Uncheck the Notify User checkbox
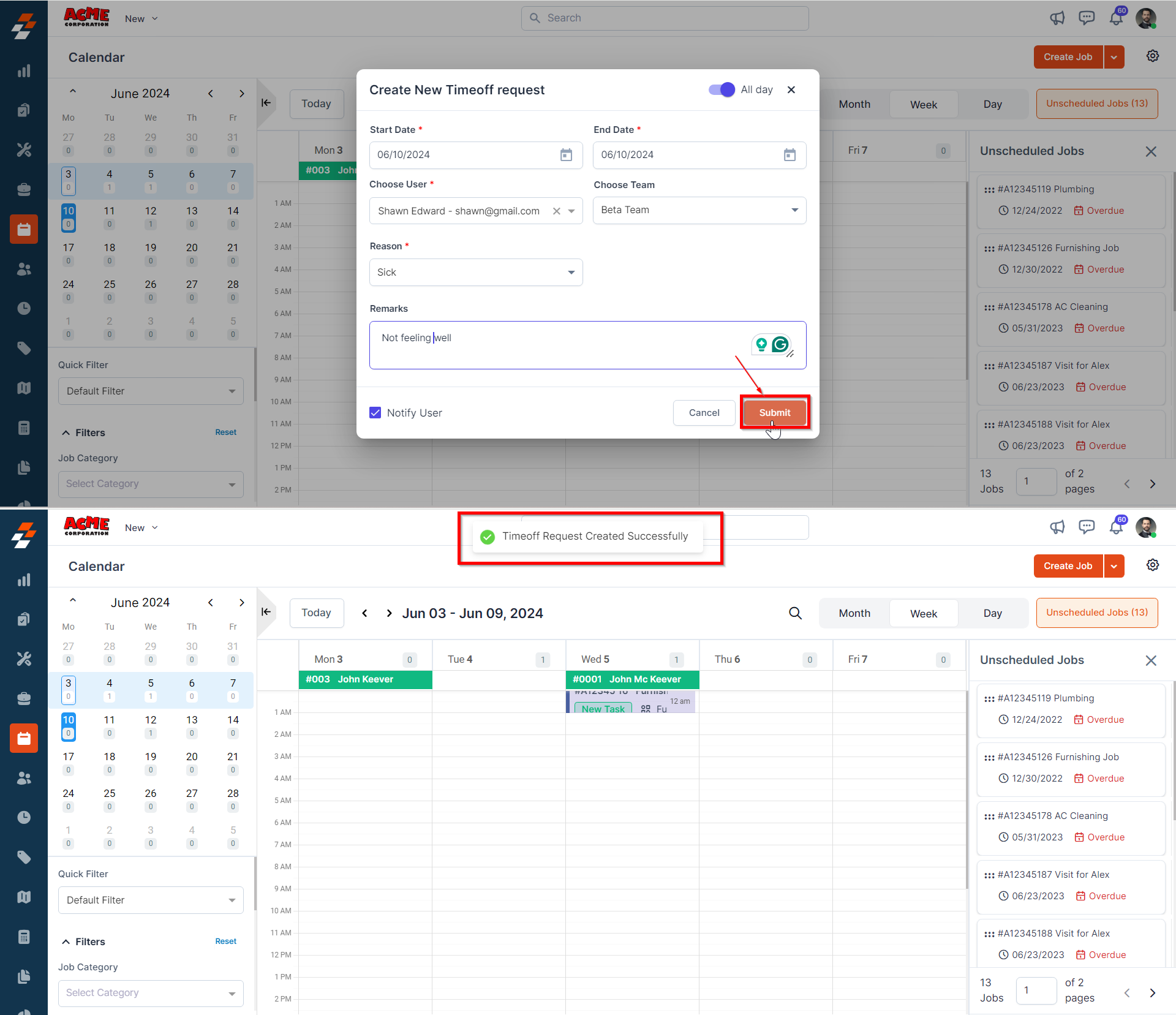This screenshot has height=1015, width=1176. 375,413
